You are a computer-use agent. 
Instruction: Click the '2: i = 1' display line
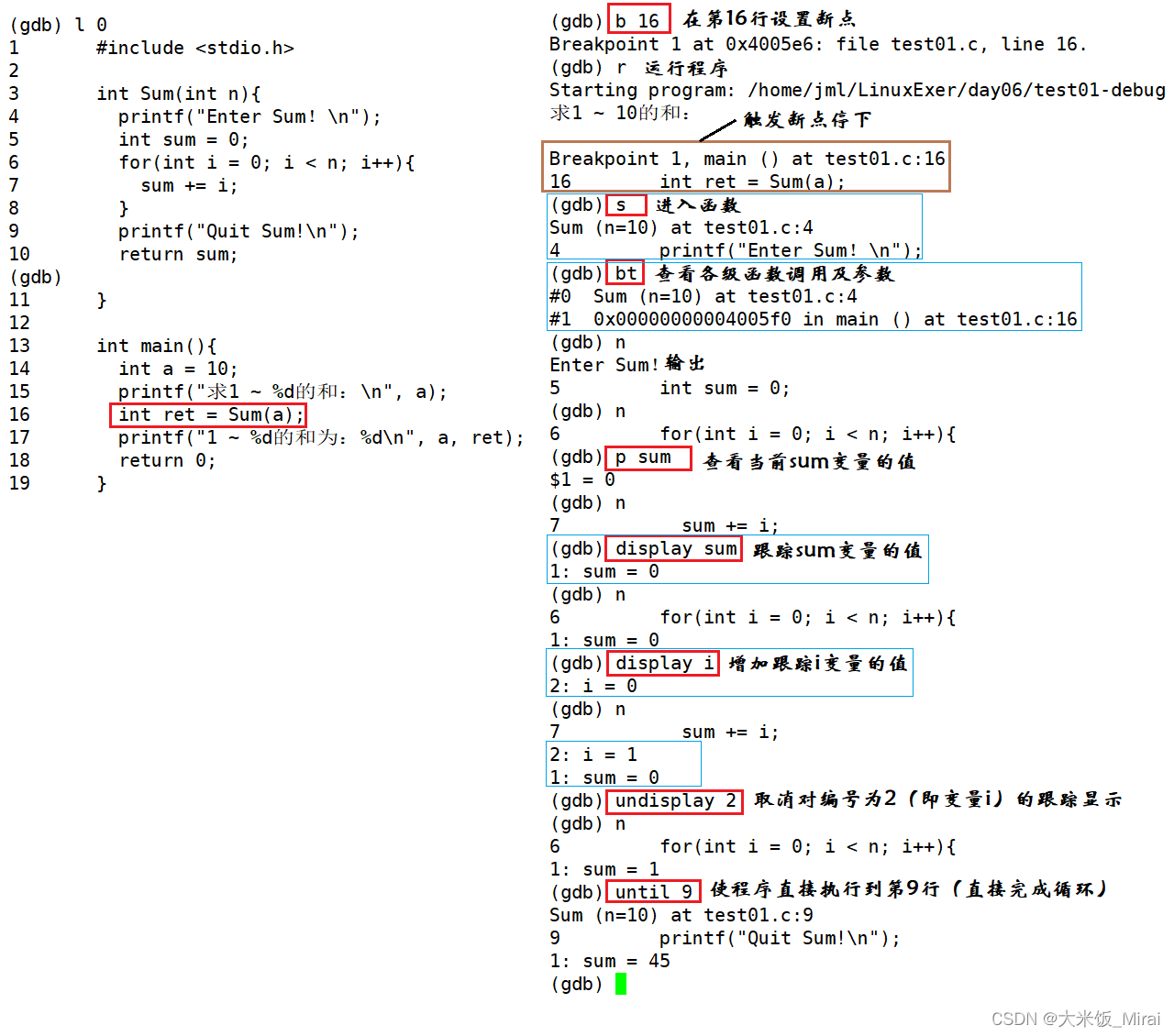[593, 755]
